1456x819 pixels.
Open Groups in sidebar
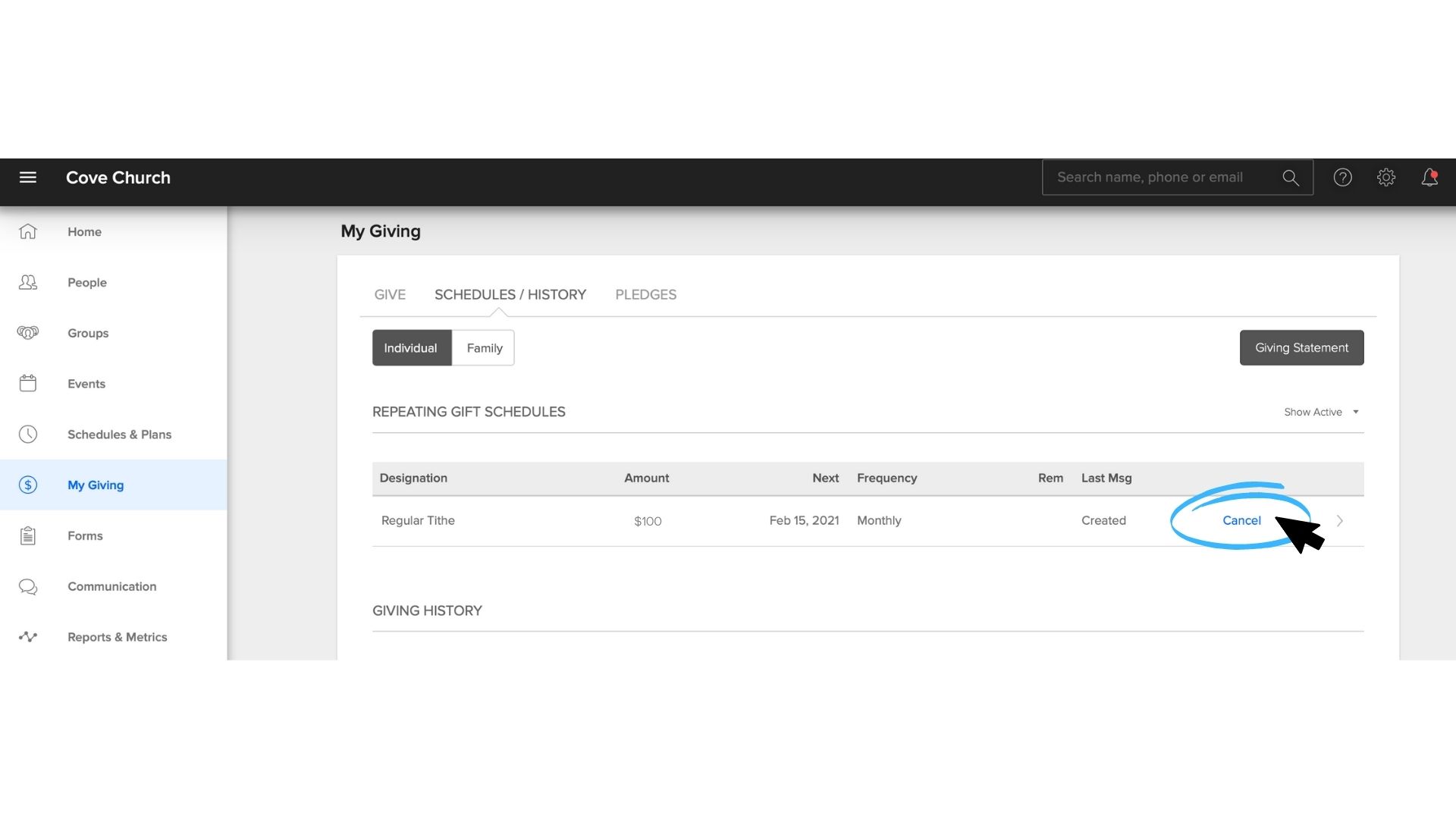pos(114,333)
